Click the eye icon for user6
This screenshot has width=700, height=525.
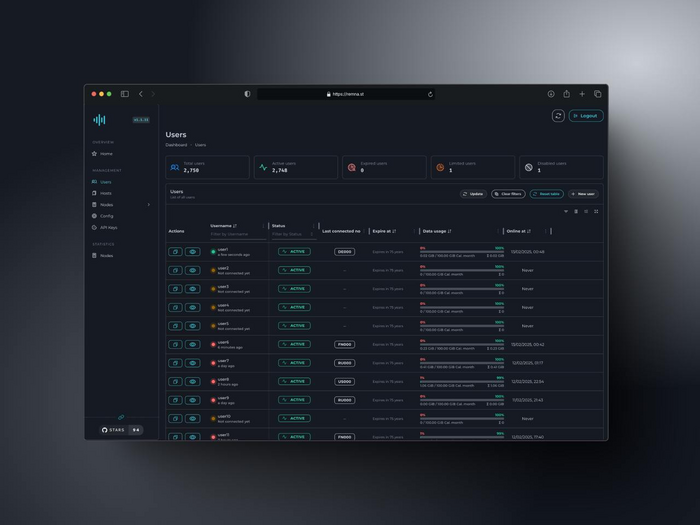tap(193, 344)
